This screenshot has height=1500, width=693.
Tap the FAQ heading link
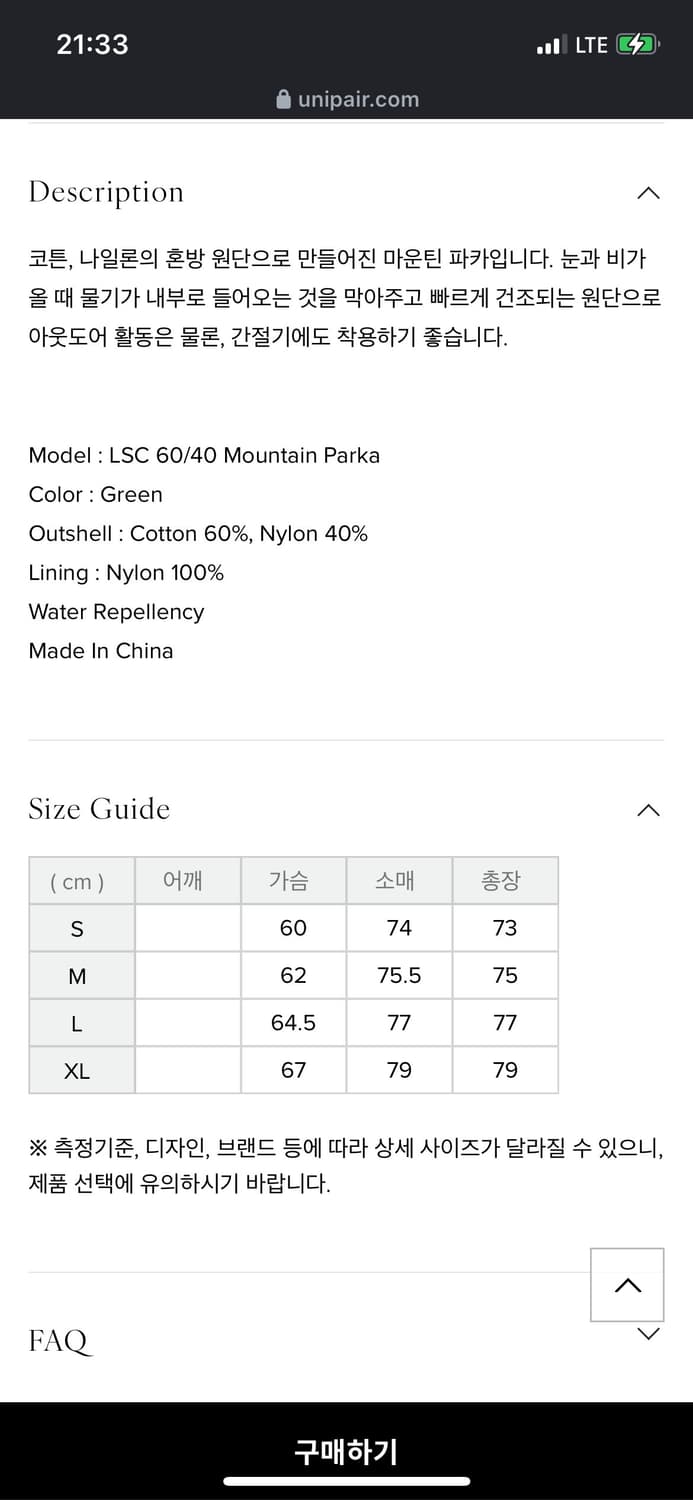pyautogui.click(x=58, y=1340)
